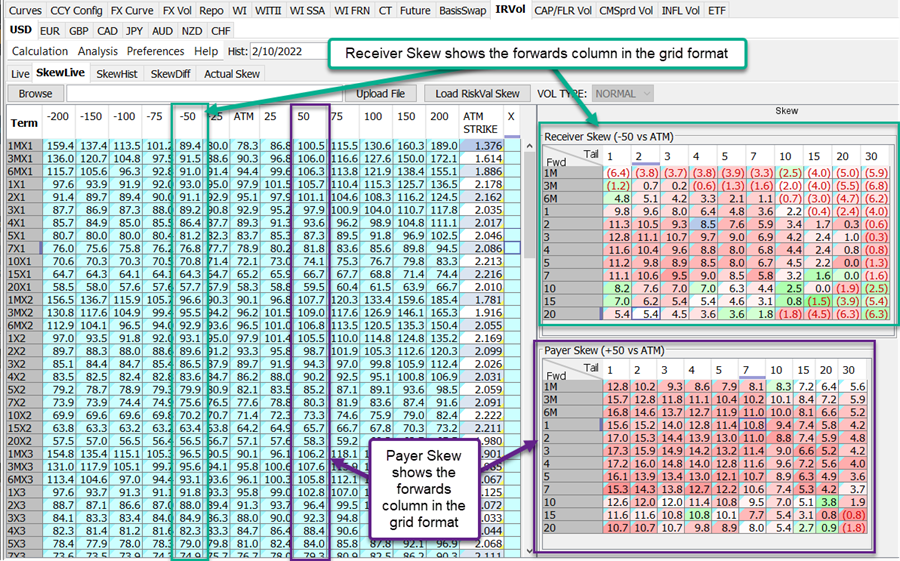
Task: Click ATM strike value 2.086 for 7X1
Action: tap(482, 248)
